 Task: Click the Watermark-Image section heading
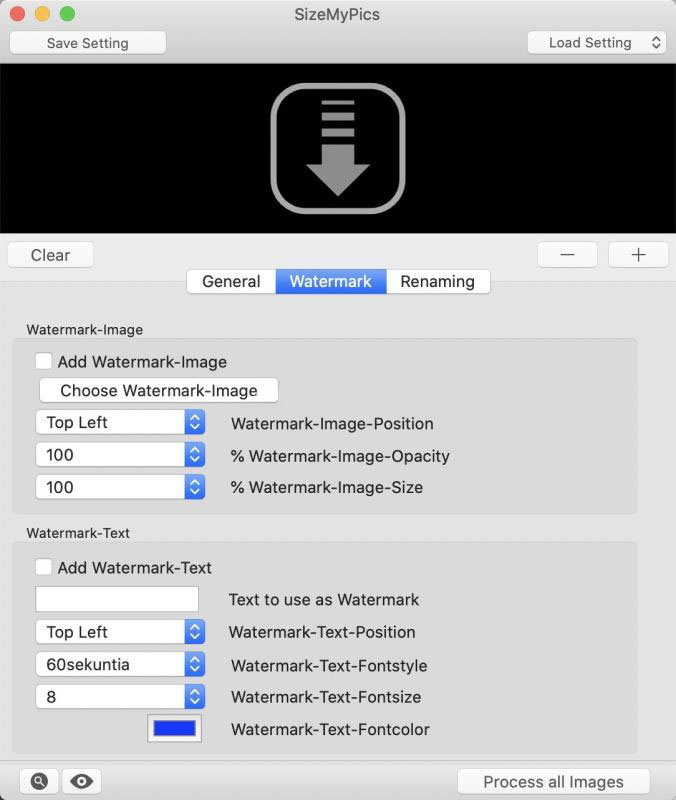pos(85,330)
